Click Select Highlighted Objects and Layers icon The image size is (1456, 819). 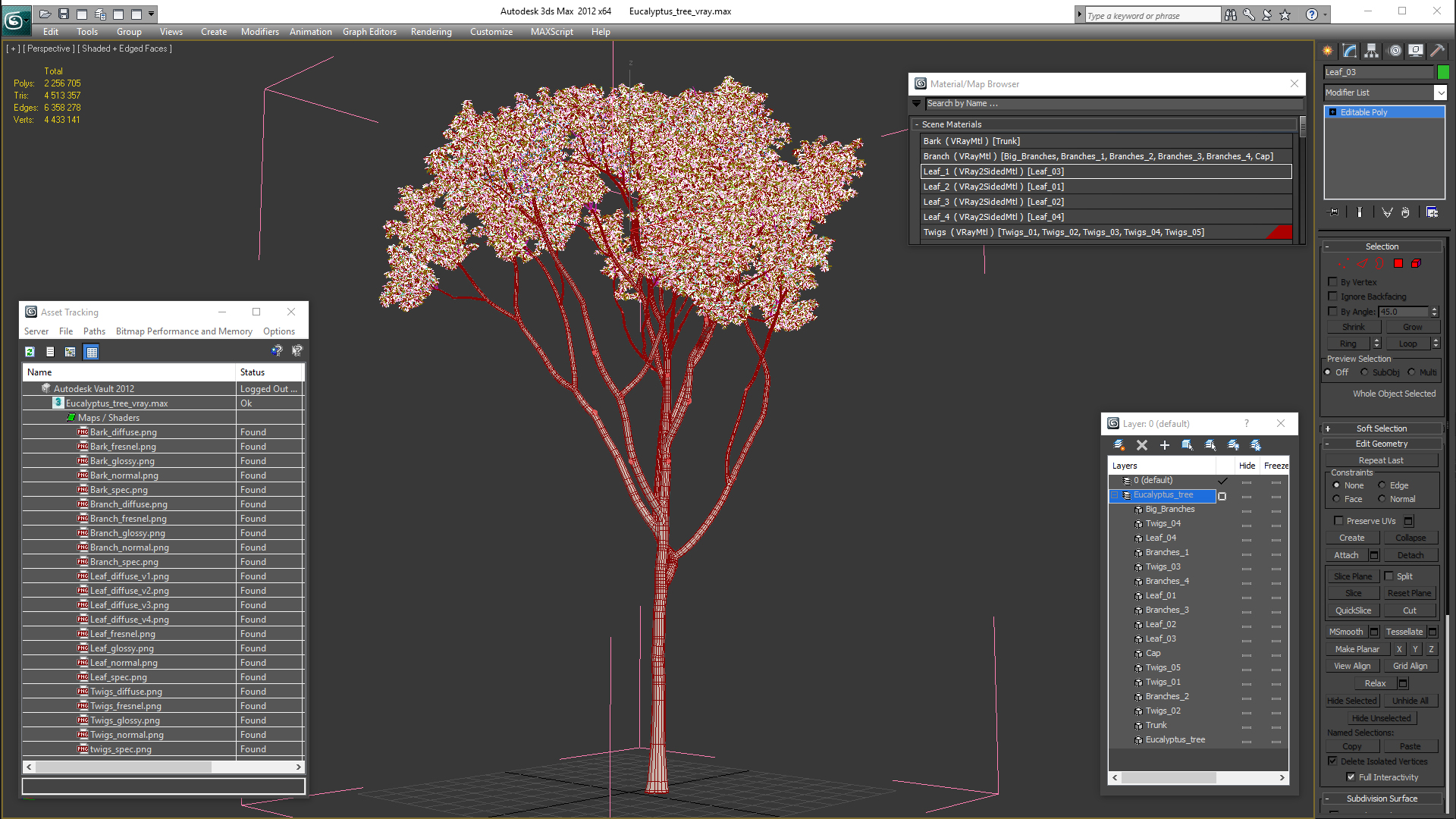(1188, 445)
